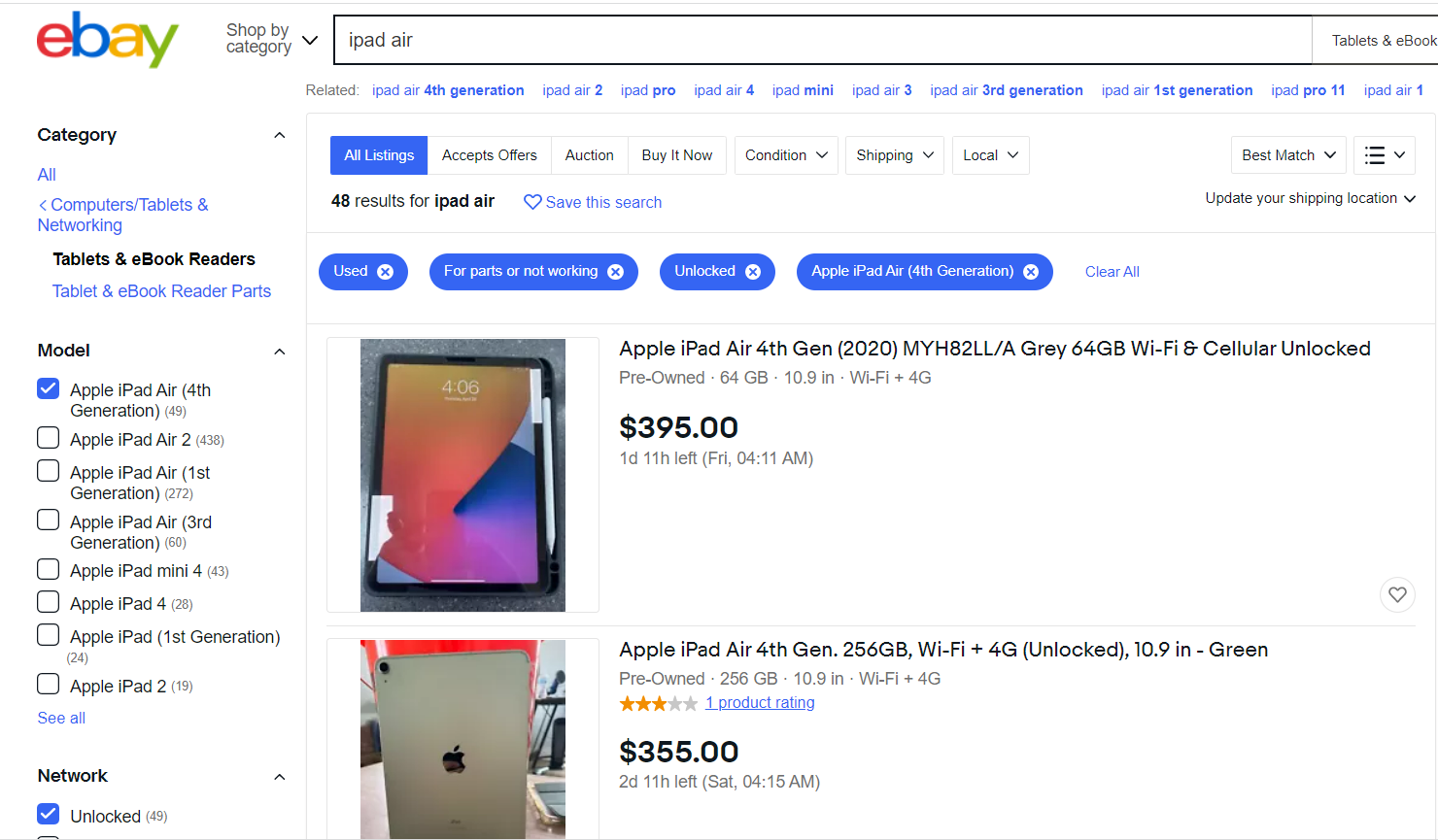Click the Clear All filters link
Image resolution: width=1438 pixels, height=840 pixels.
[x=1113, y=272]
